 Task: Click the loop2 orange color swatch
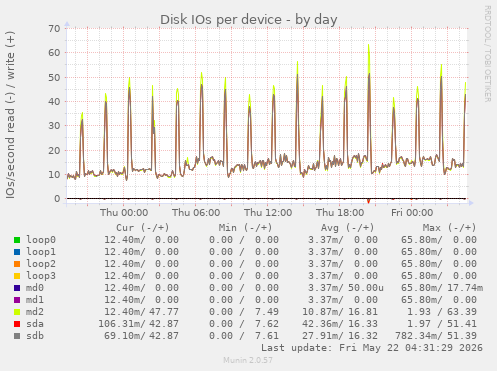point(17,264)
